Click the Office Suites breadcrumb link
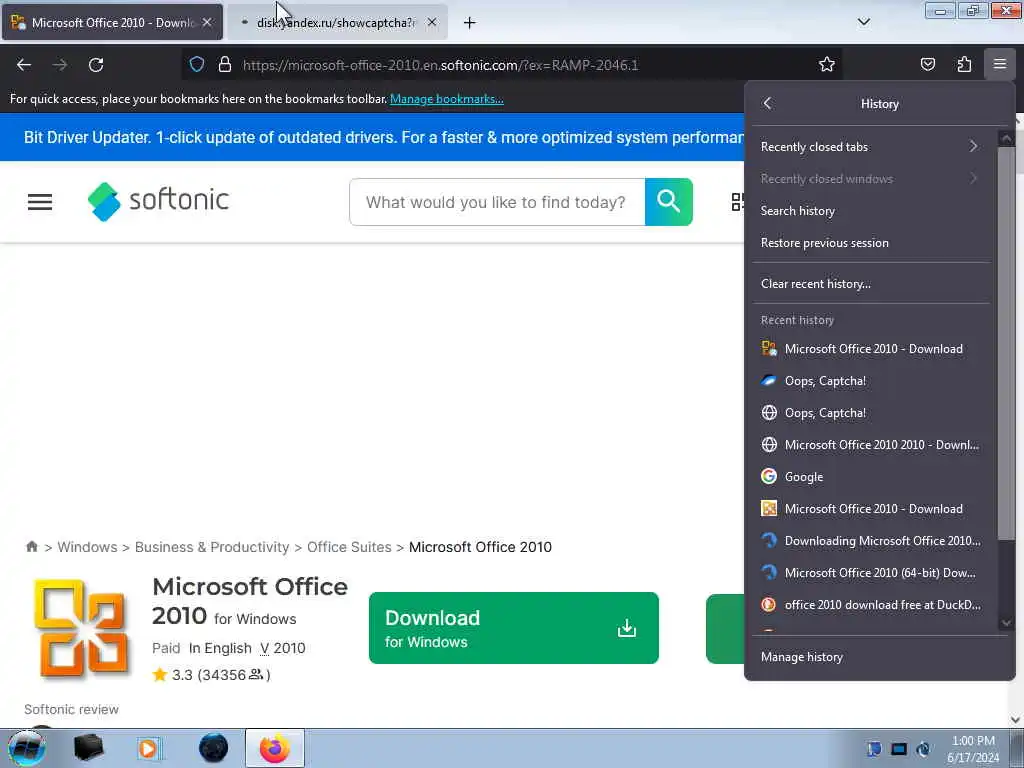Screen dimensions: 1024x768 pos(349,547)
